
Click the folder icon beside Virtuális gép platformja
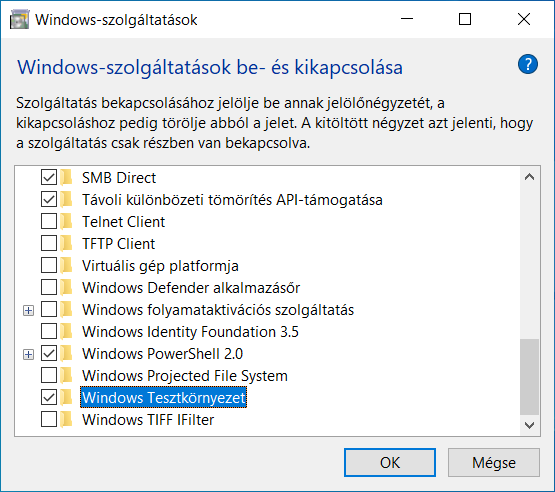pos(66,265)
